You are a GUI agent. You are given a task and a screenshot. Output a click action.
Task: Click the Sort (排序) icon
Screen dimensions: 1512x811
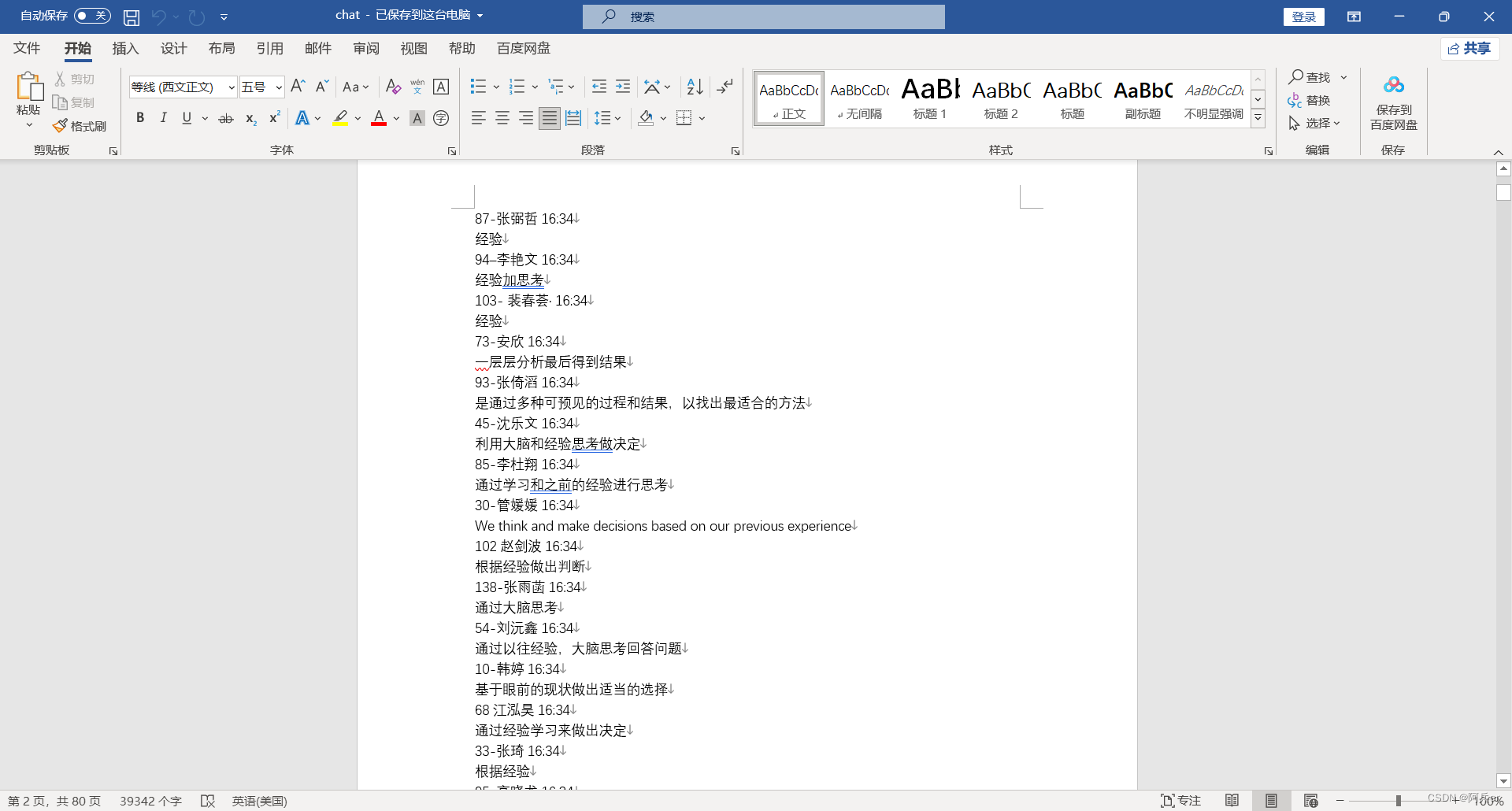point(692,87)
